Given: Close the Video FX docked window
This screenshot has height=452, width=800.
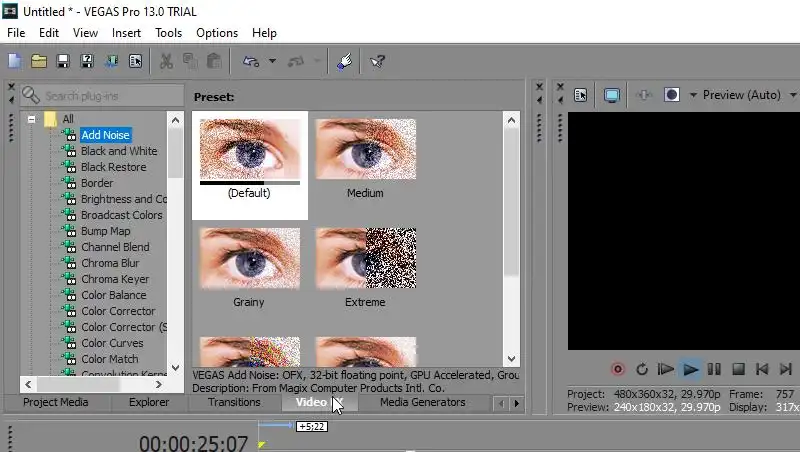Looking at the screenshot, I should coord(11,87).
